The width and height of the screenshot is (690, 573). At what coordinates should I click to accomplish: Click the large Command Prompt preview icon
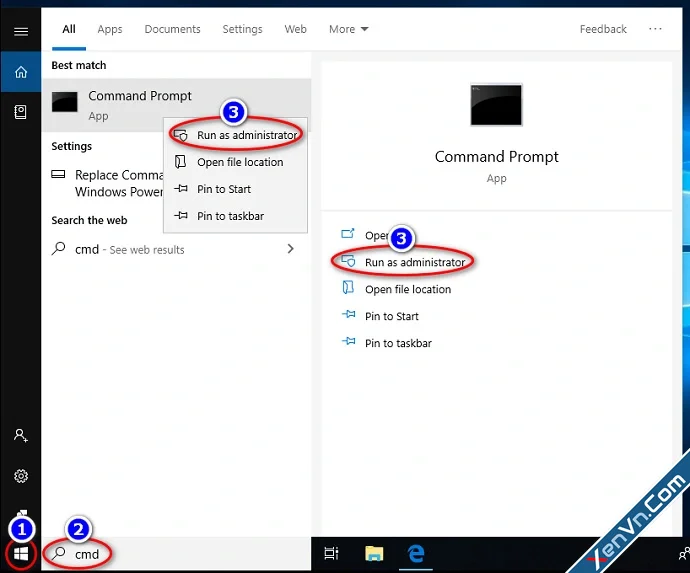pyautogui.click(x=496, y=105)
